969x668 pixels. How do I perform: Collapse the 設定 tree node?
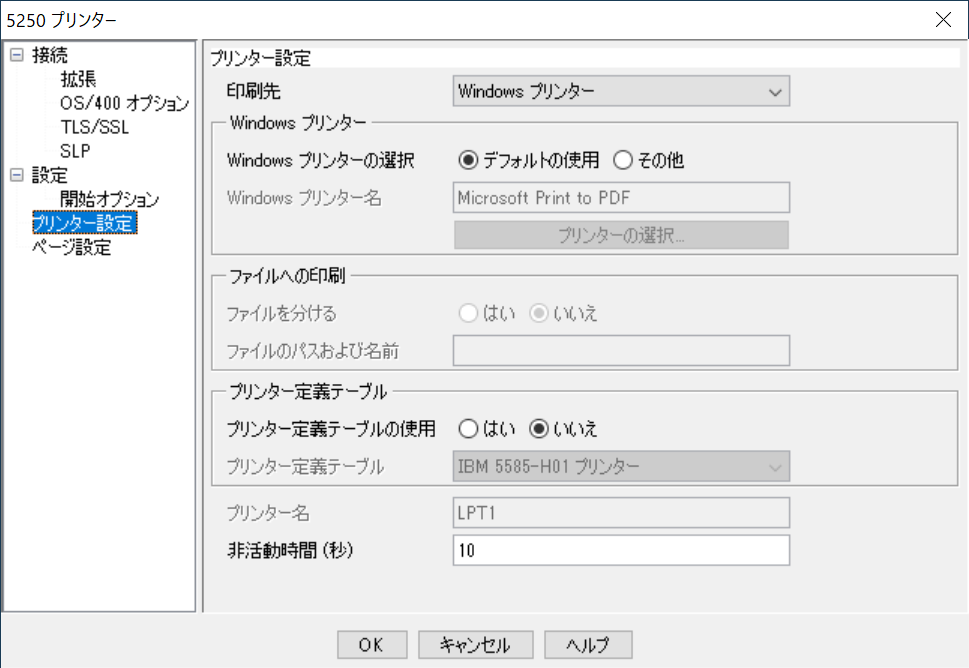coord(17,175)
